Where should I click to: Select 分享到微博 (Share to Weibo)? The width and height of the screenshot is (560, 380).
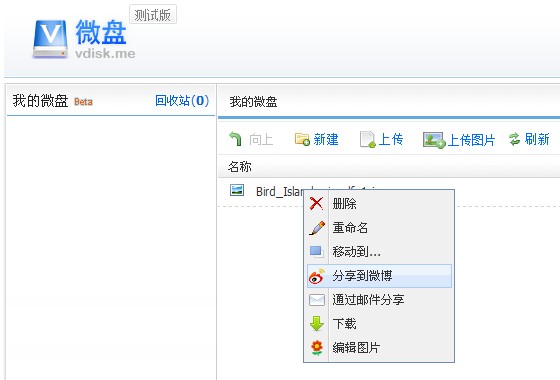(379, 276)
